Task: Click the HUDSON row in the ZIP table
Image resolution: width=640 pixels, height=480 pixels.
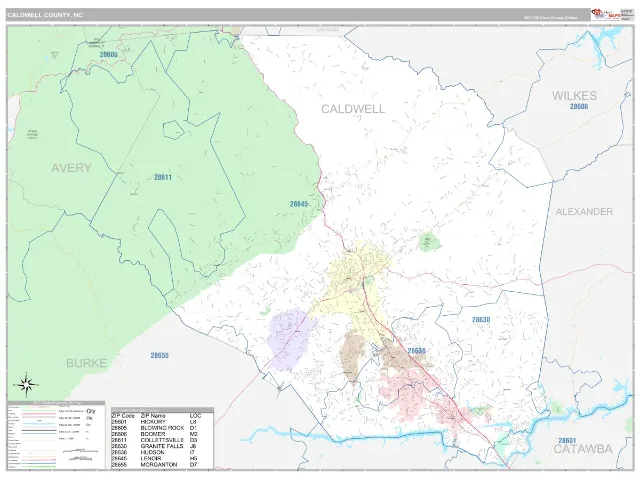Action: coord(162,452)
